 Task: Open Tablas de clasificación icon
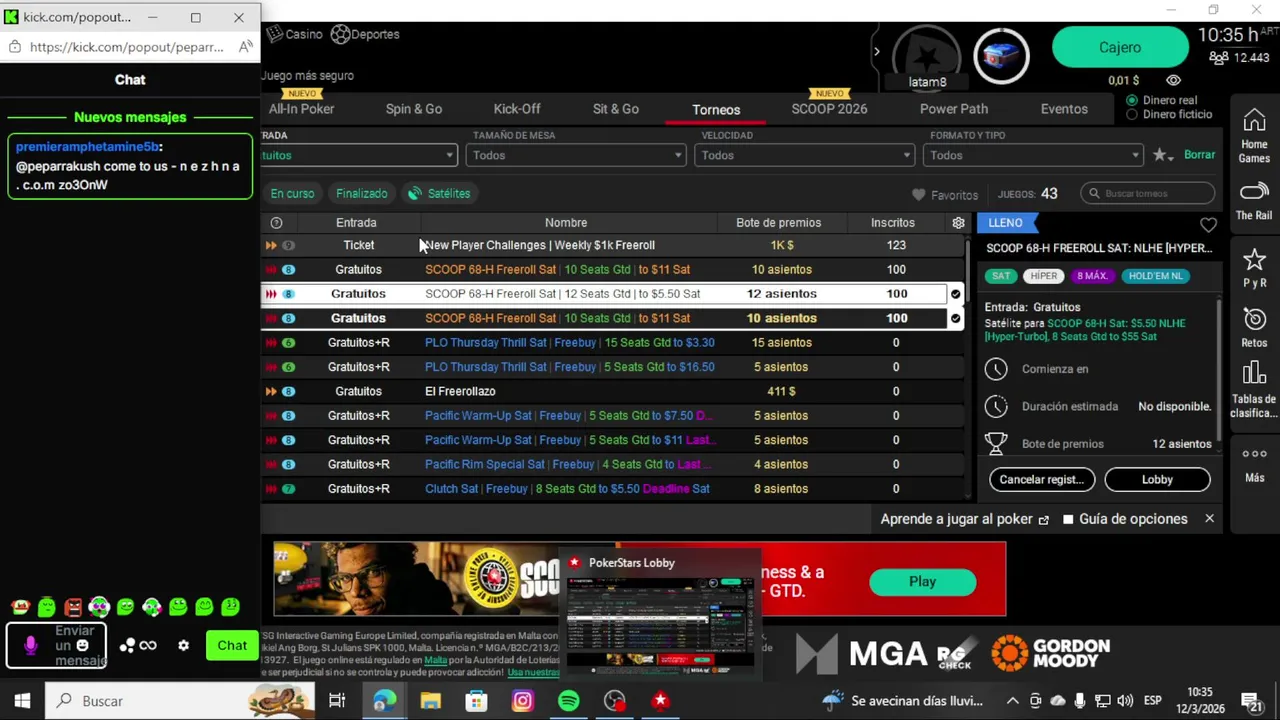pyautogui.click(x=1254, y=375)
